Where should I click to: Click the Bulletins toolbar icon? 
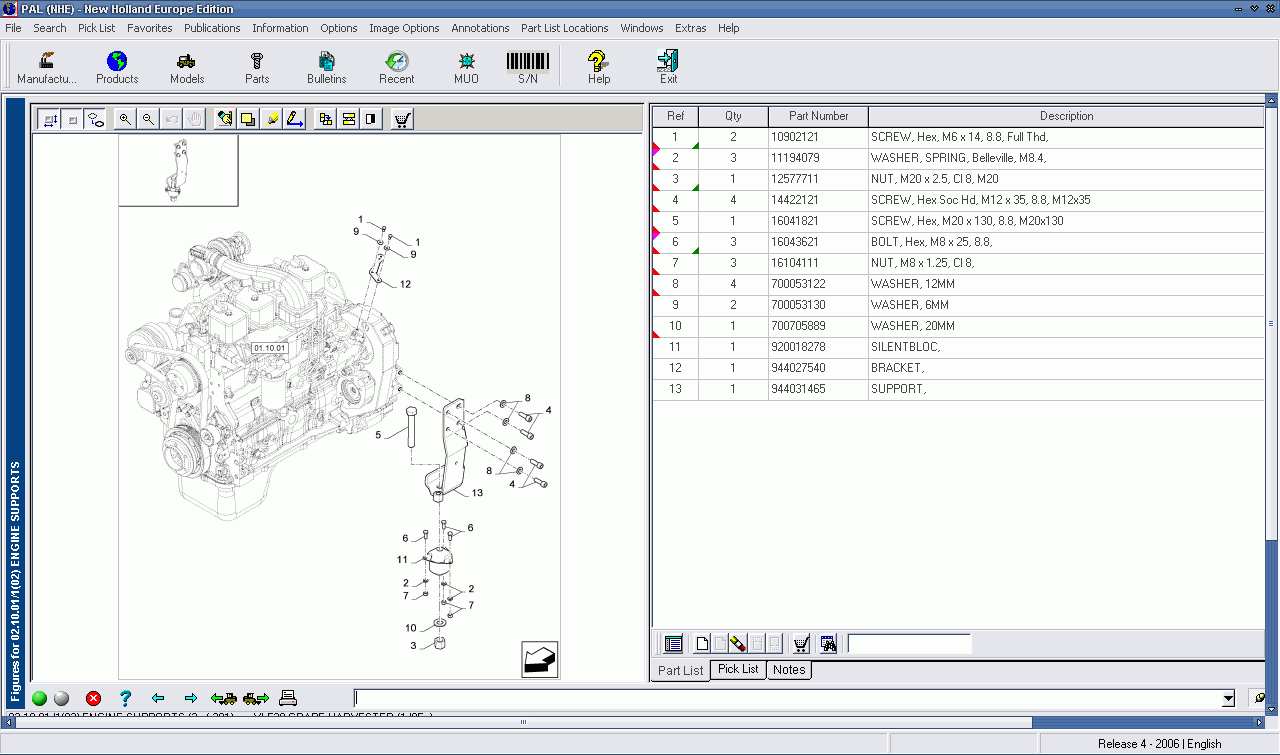(x=326, y=66)
